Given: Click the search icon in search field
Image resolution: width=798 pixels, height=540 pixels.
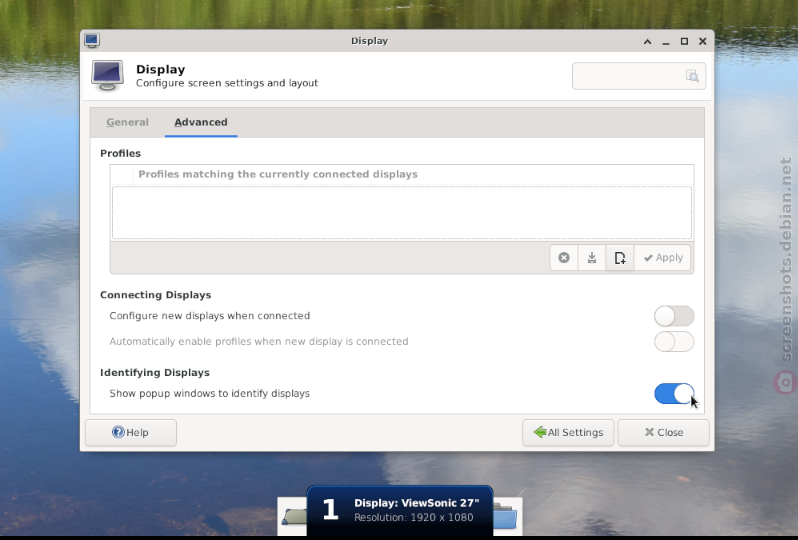Looking at the screenshot, I should tap(692, 76).
